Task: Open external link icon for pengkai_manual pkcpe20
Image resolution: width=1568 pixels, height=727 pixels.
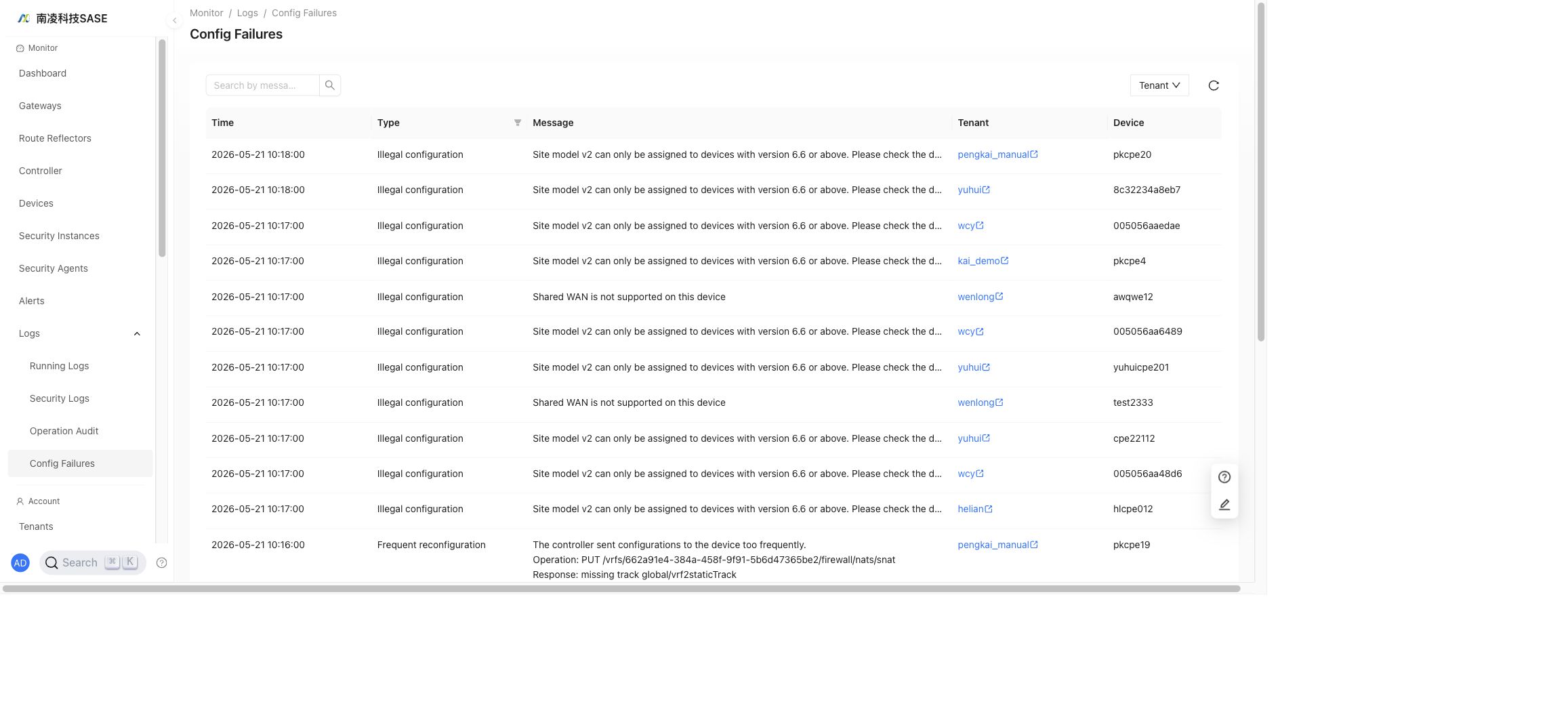Action: 1034,154
